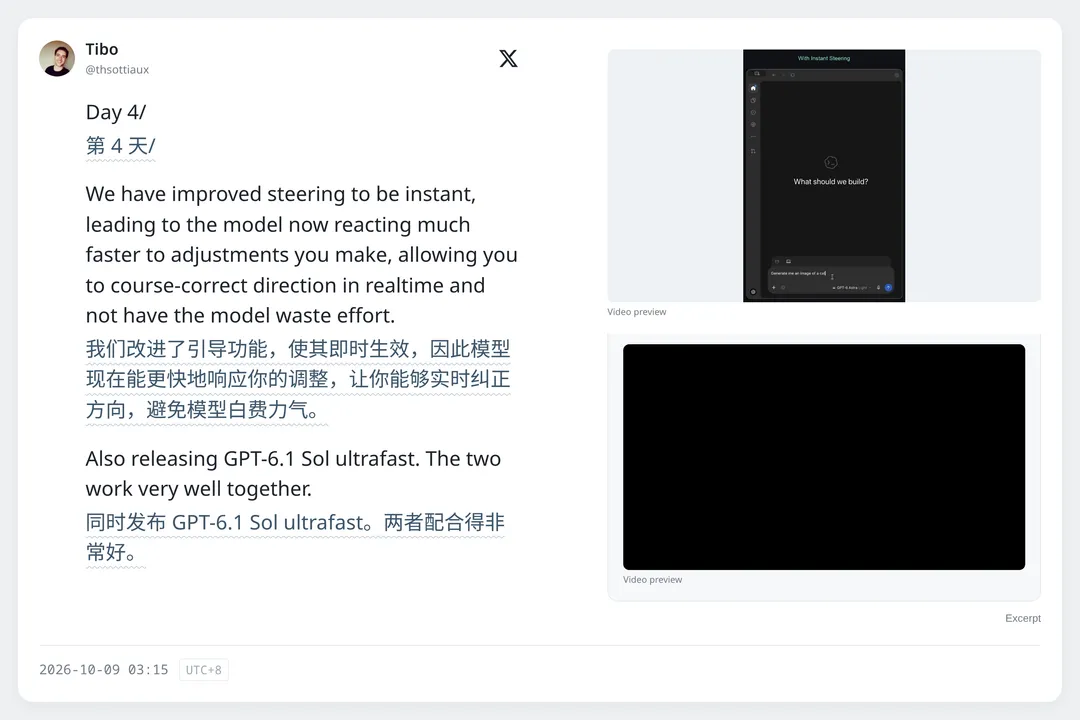
Task: Select 'What should we build?' text in video
Action: click(x=831, y=182)
